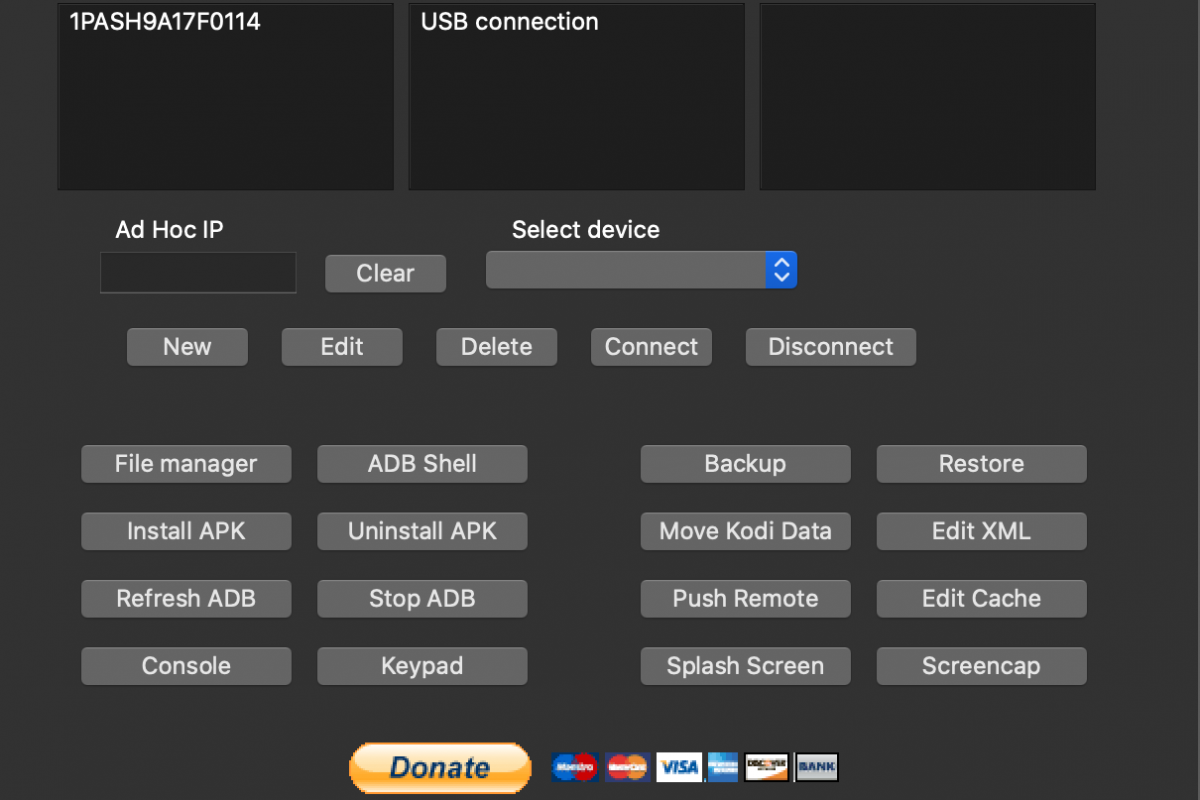1200x800 pixels.
Task: Open the Select device dropdown arrows
Action: click(781, 269)
